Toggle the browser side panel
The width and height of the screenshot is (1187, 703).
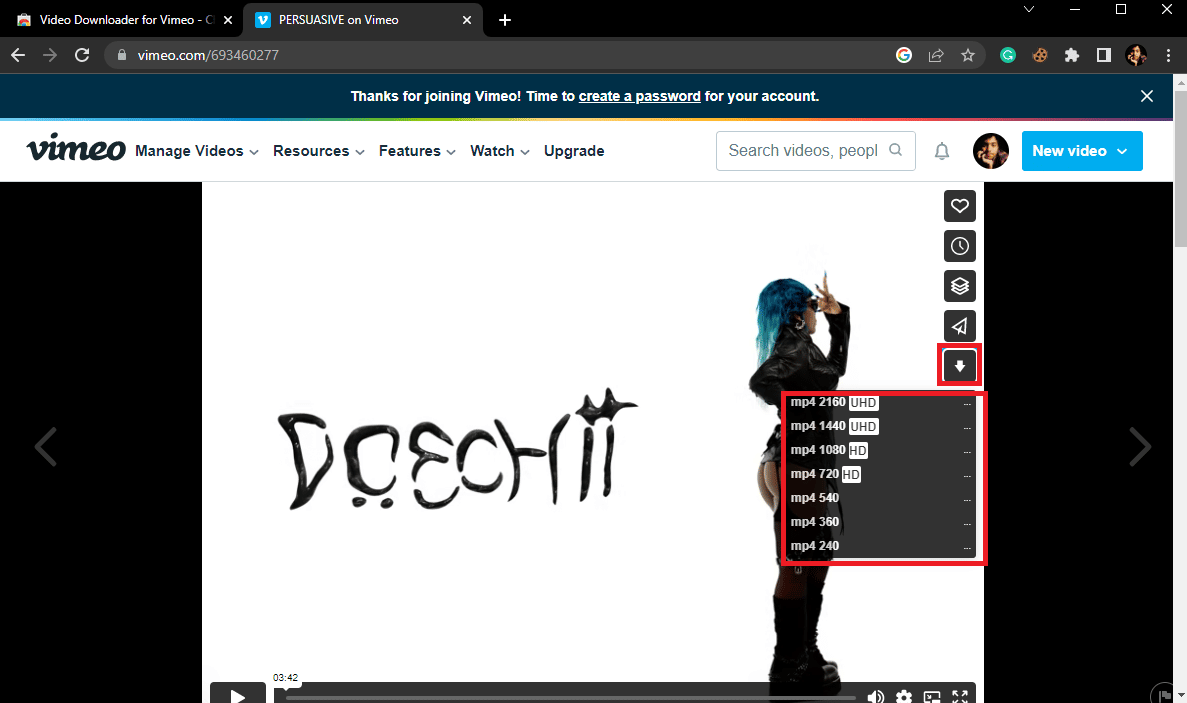click(x=1104, y=55)
